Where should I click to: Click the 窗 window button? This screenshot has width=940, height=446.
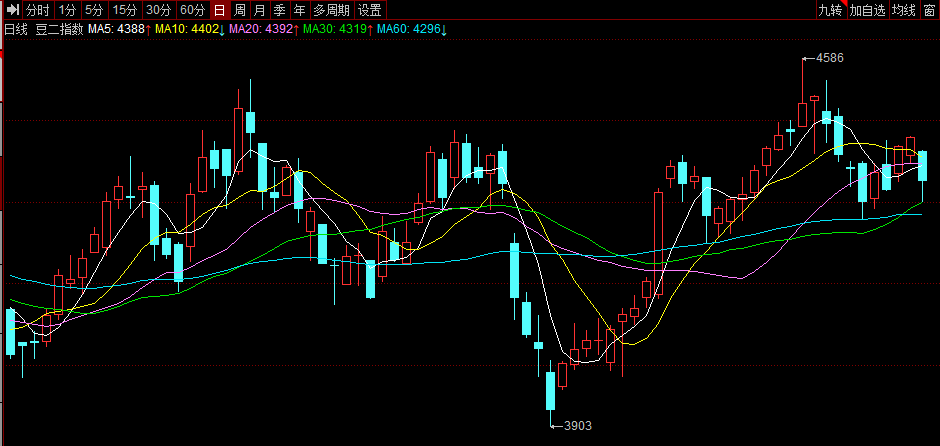[x=929, y=10]
